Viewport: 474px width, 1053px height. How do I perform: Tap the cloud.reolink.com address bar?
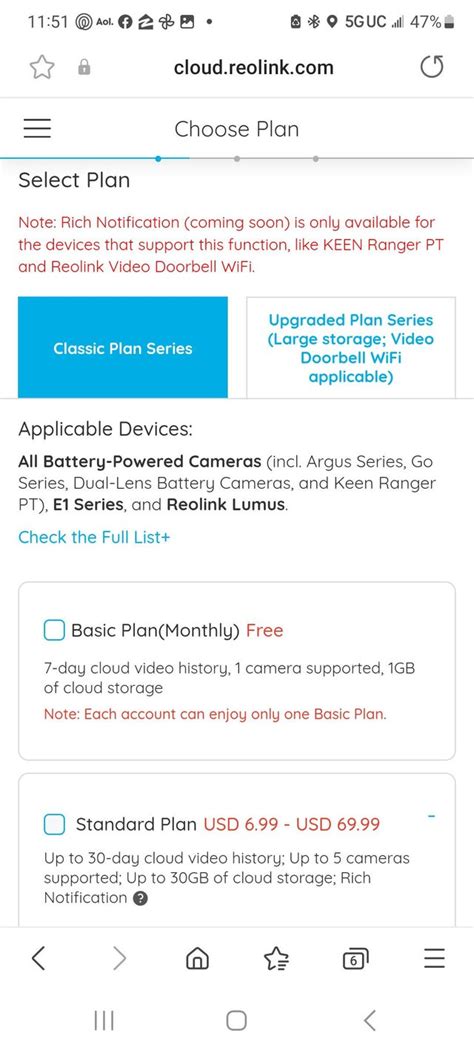[253, 67]
